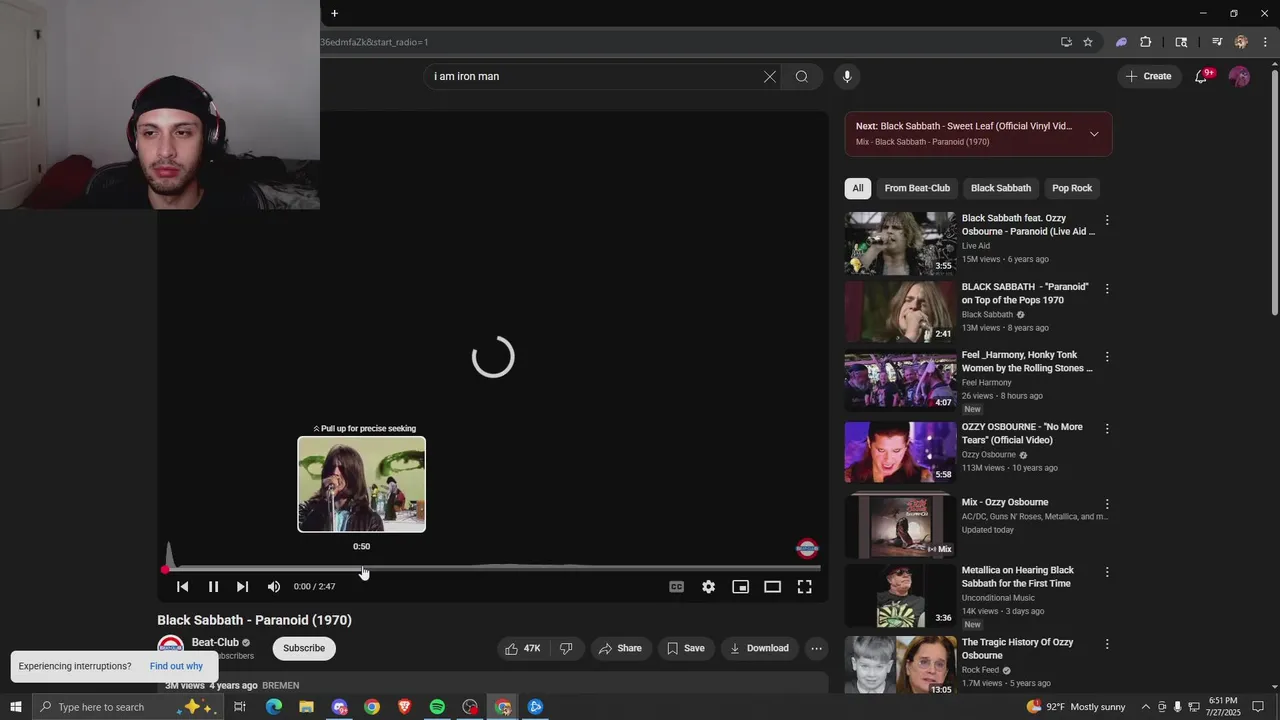Share the video
1280x720 pixels.
click(620, 648)
